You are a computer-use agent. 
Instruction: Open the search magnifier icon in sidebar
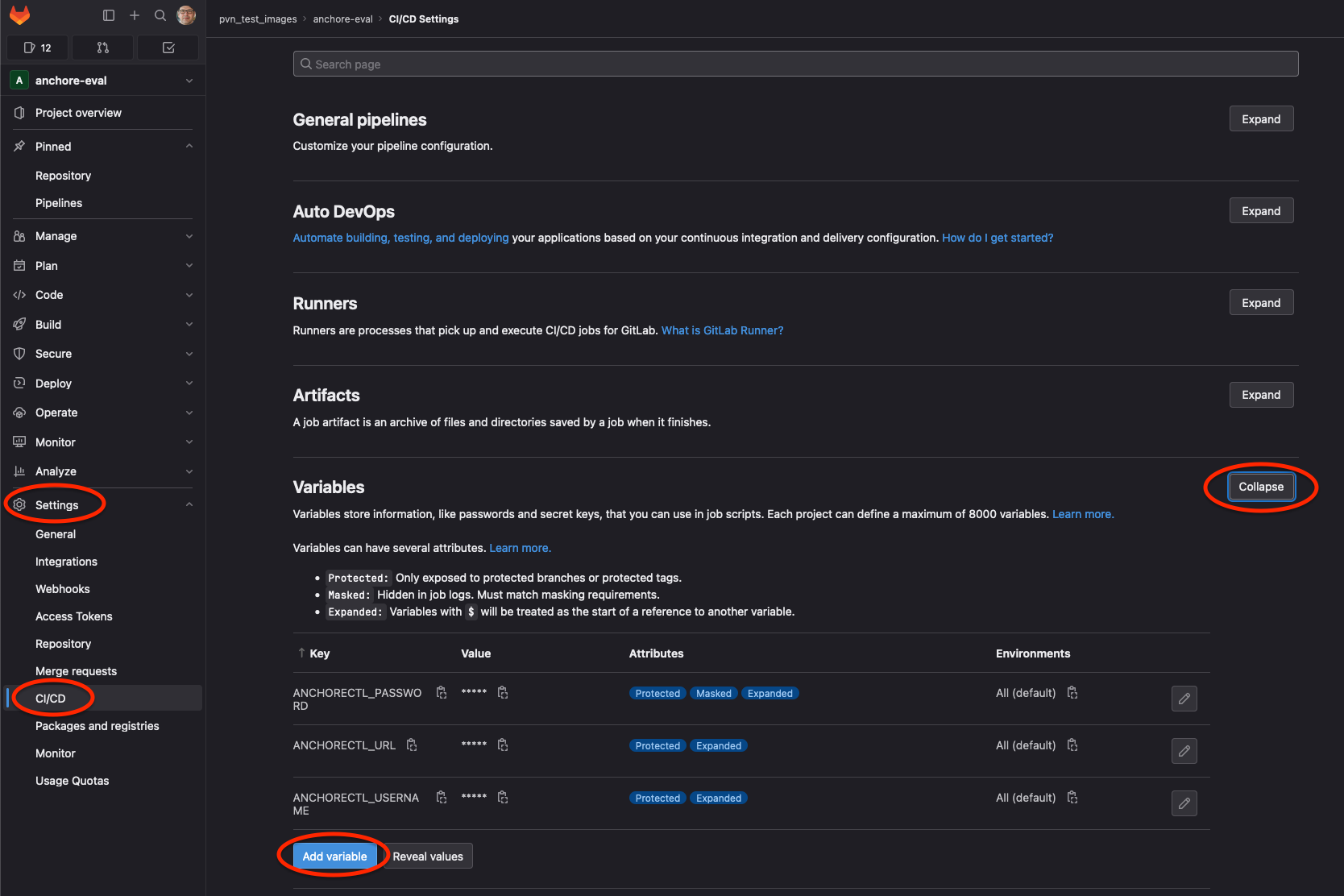pos(160,15)
